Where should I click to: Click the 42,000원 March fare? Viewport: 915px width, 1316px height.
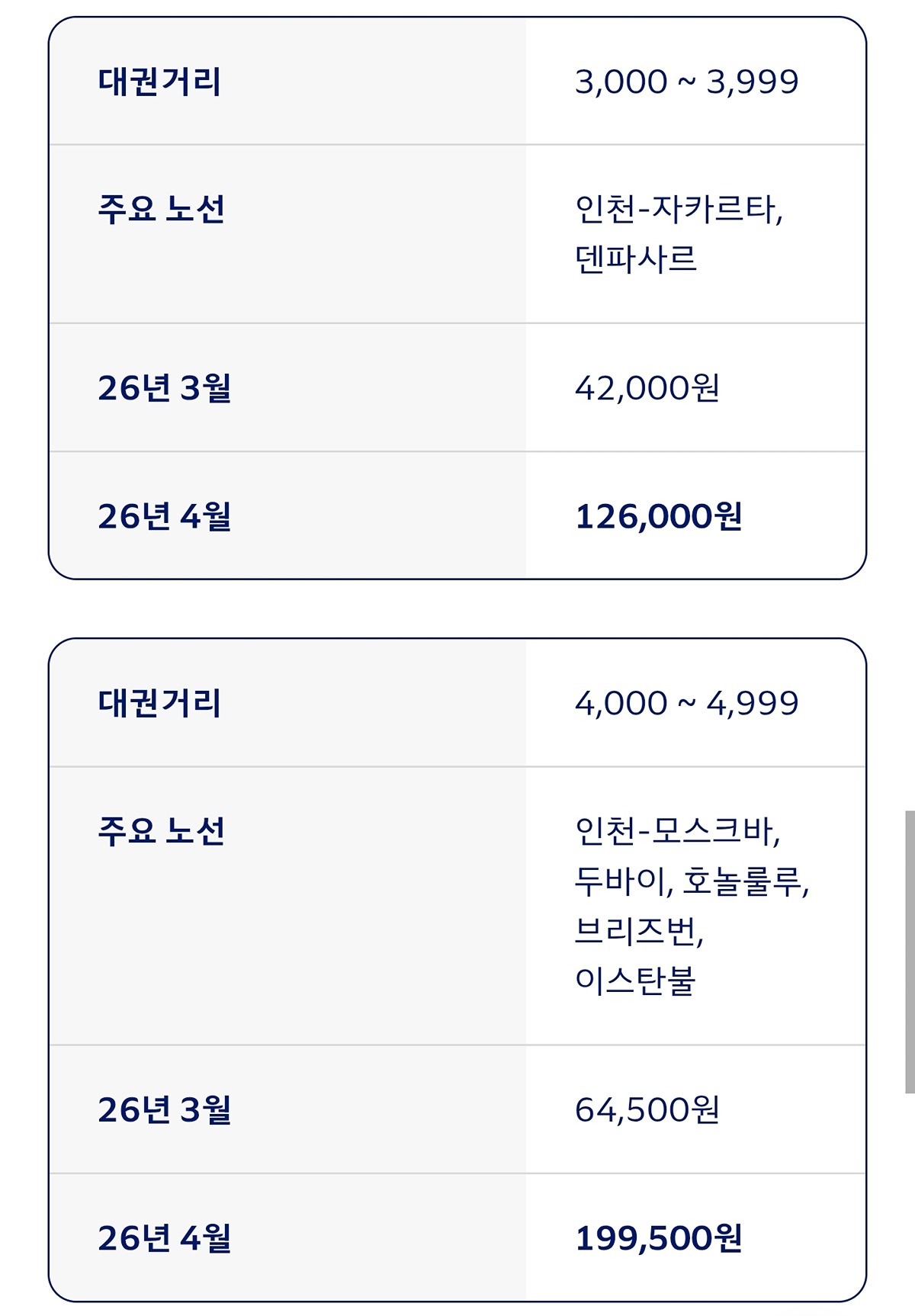pos(647,388)
